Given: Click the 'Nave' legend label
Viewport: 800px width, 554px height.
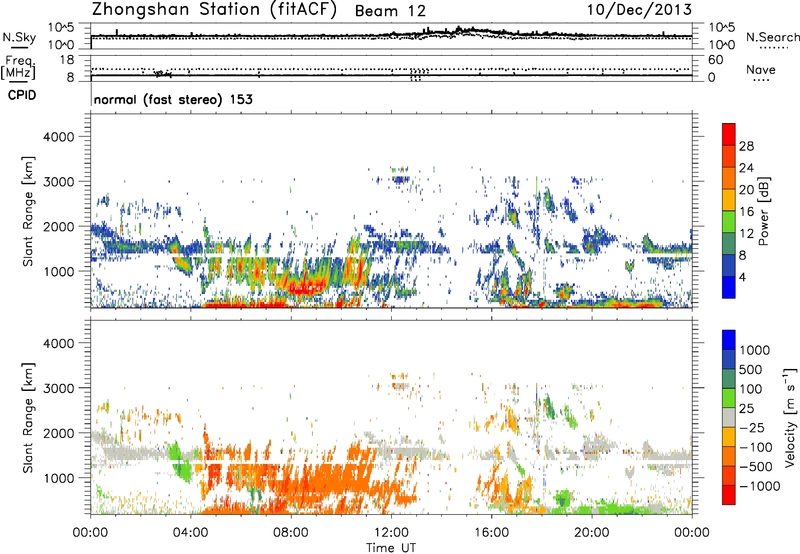Looking at the screenshot, I should [760, 69].
